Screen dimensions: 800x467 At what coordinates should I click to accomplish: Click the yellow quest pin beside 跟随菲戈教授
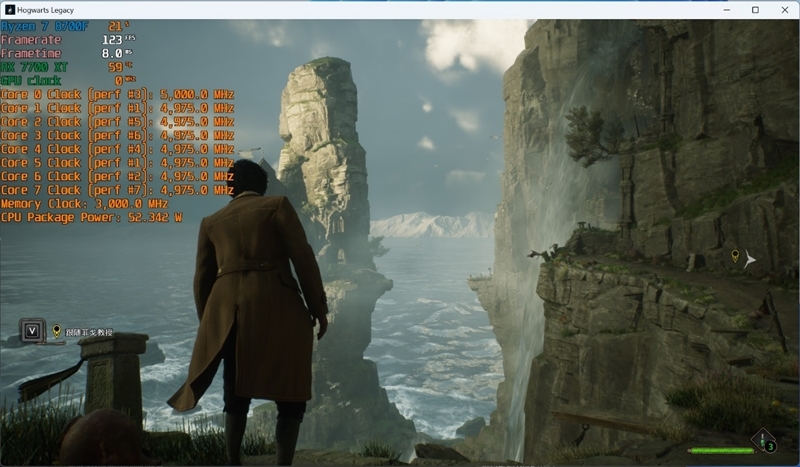click(x=57, y=332)
